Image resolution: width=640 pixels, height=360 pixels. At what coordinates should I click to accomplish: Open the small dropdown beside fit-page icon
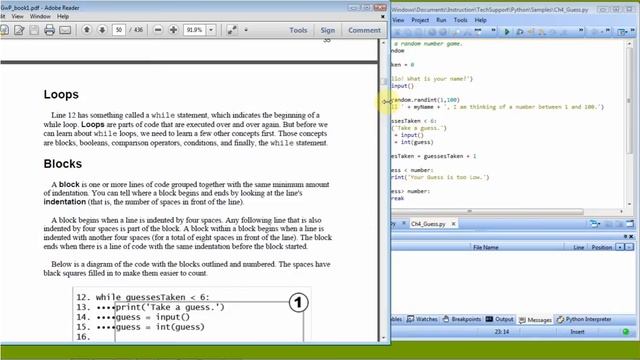246,30
